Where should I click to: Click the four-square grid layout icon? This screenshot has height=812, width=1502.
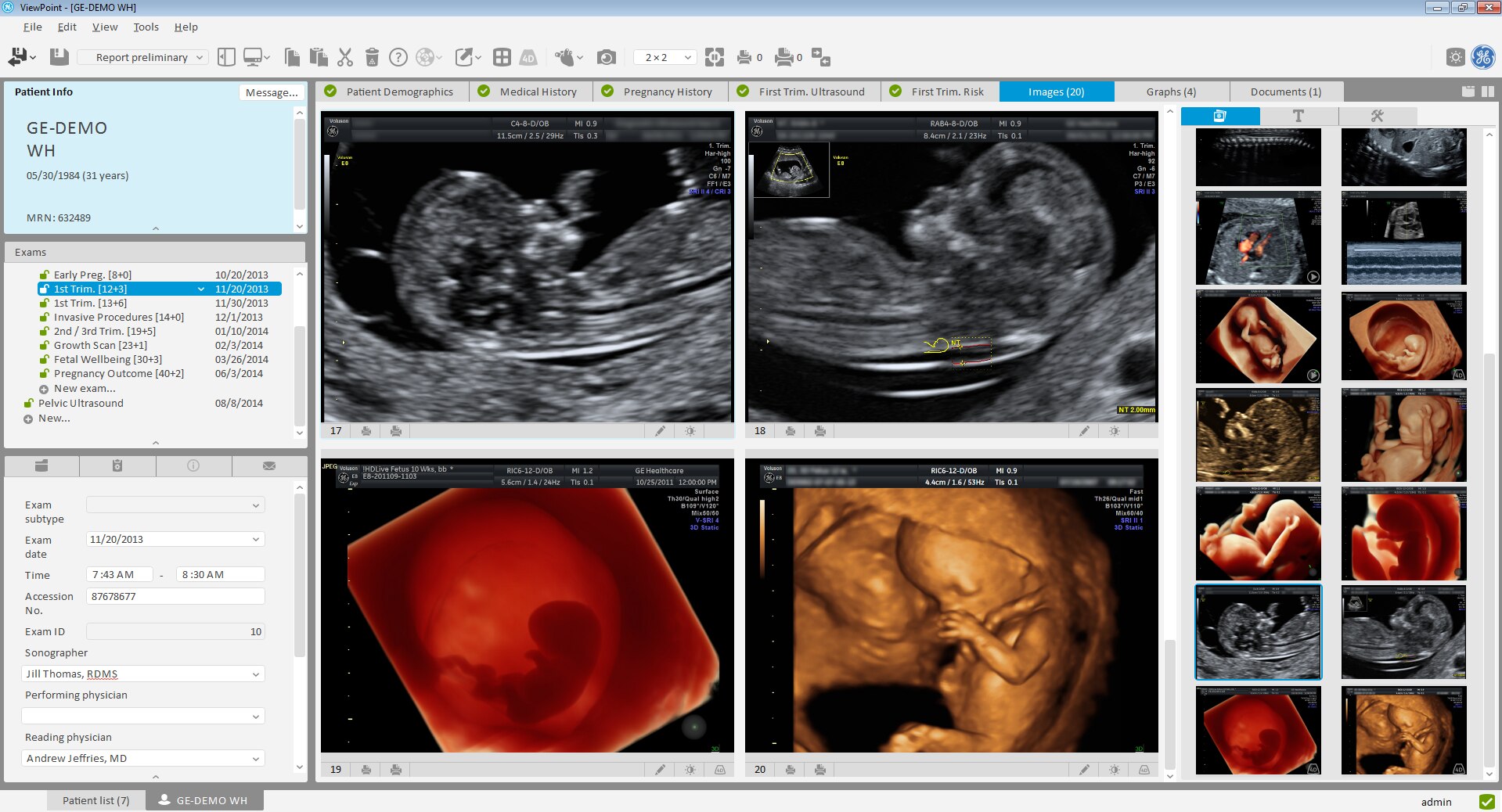(502, 57)
